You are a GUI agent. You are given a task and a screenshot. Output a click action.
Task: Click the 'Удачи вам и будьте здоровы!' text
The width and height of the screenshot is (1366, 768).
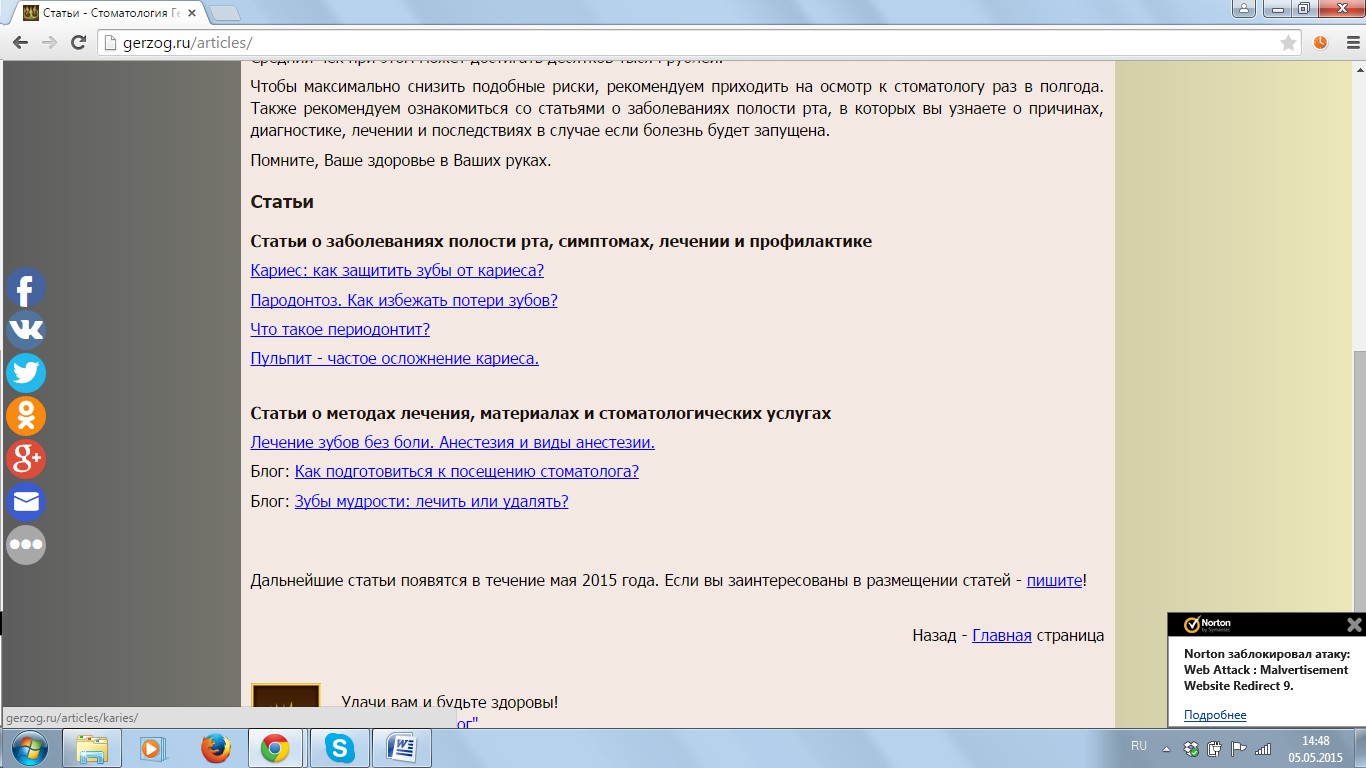click(x=449, y=703)
